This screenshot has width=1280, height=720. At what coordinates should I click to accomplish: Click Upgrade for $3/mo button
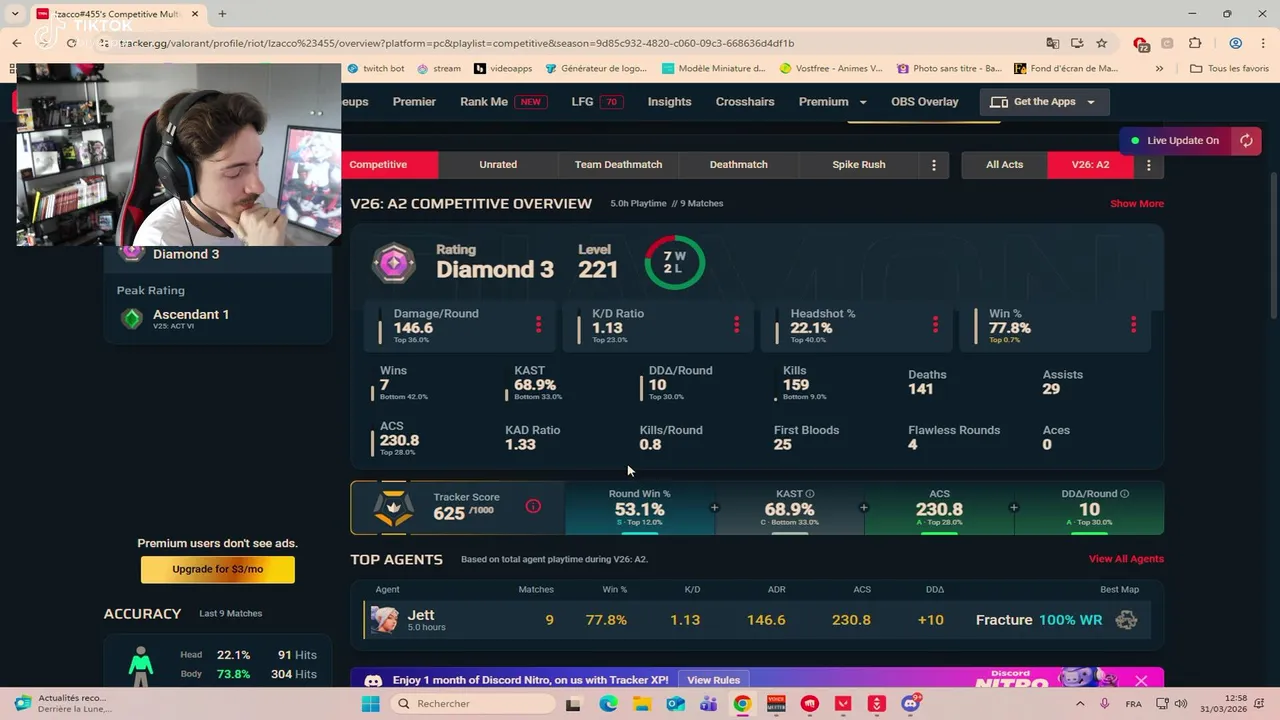pos(218,569)
